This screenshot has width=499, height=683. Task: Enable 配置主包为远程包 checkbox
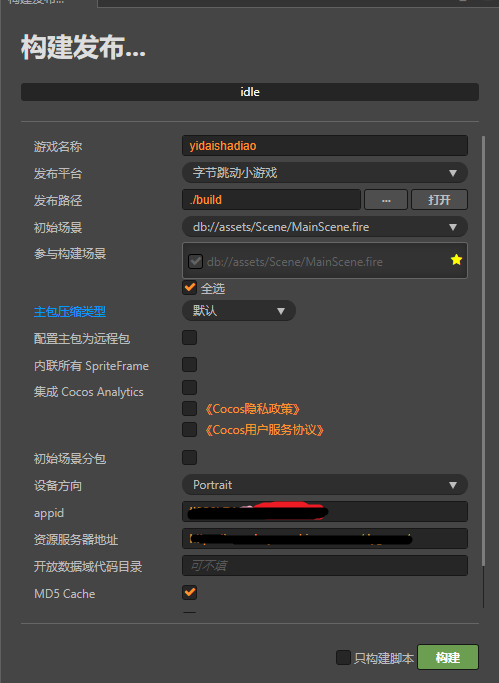(x=189, y=338)
